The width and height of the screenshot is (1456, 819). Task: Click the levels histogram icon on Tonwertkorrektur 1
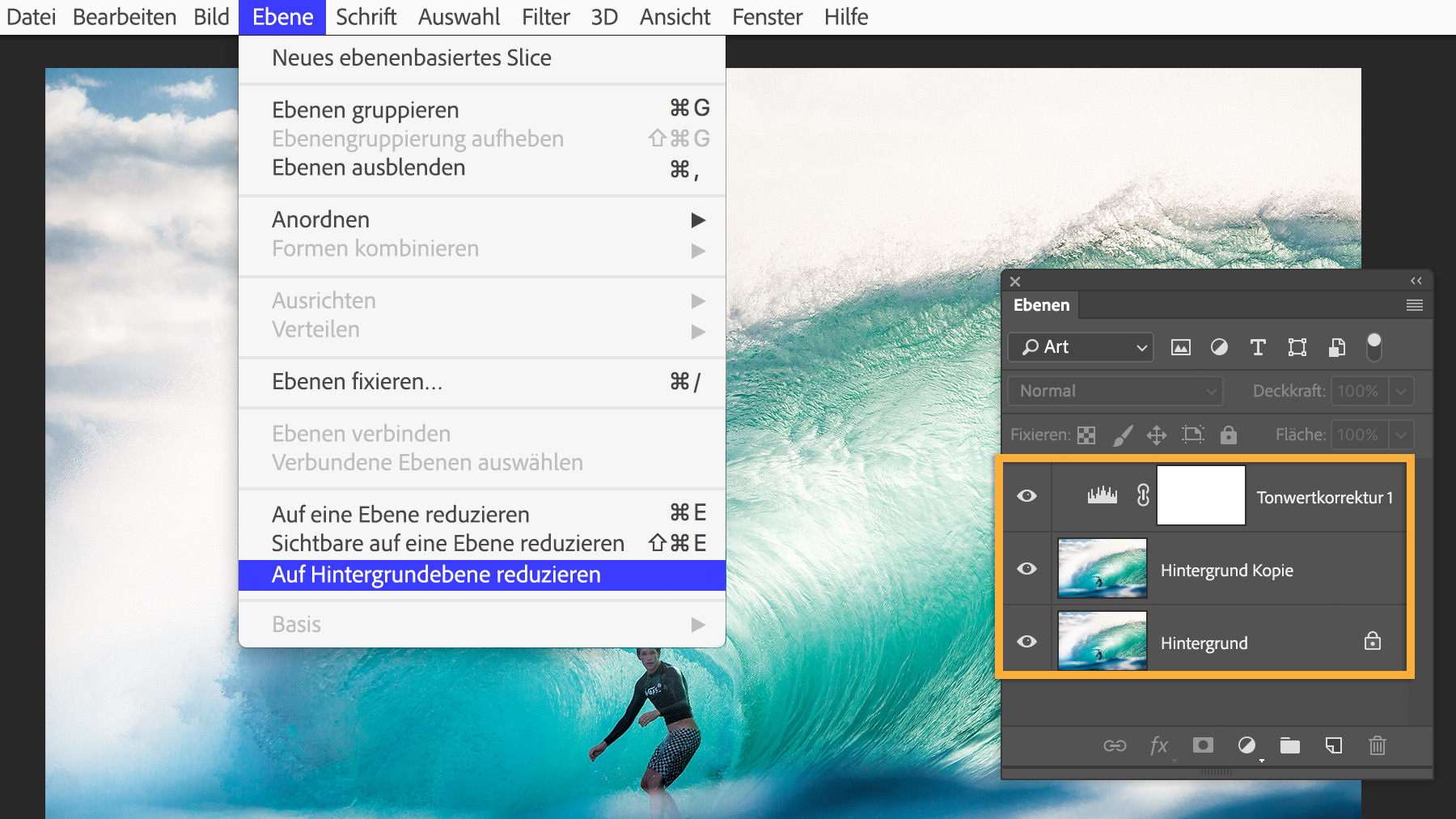[x=1102, y=494]
